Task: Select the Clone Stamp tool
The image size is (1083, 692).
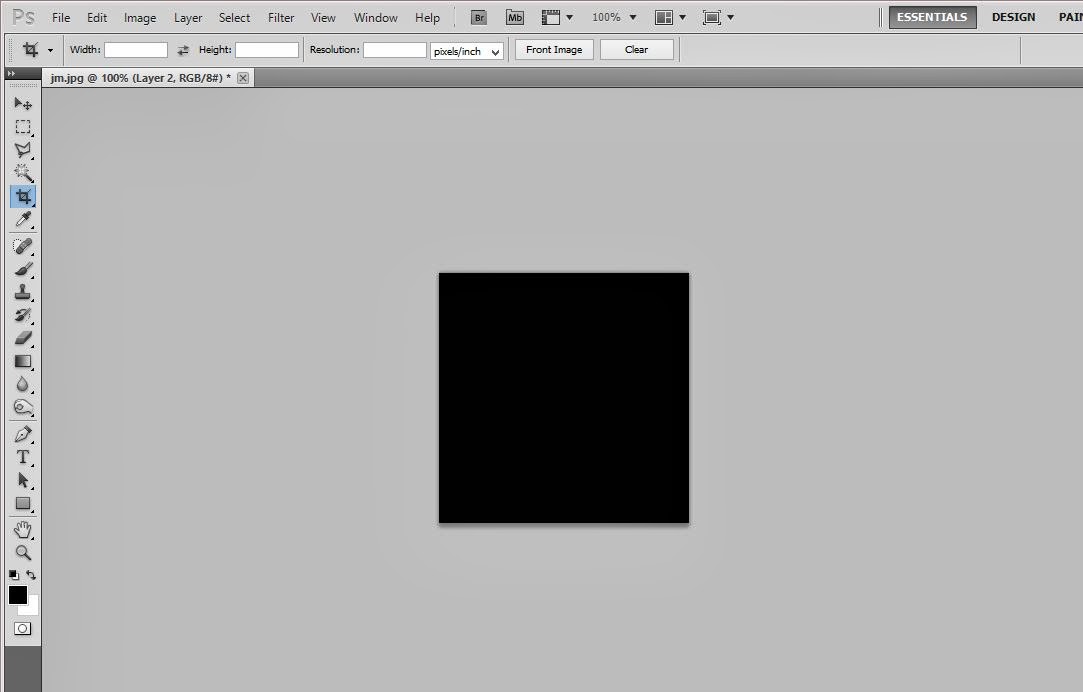Action: [x=23, y=292]
